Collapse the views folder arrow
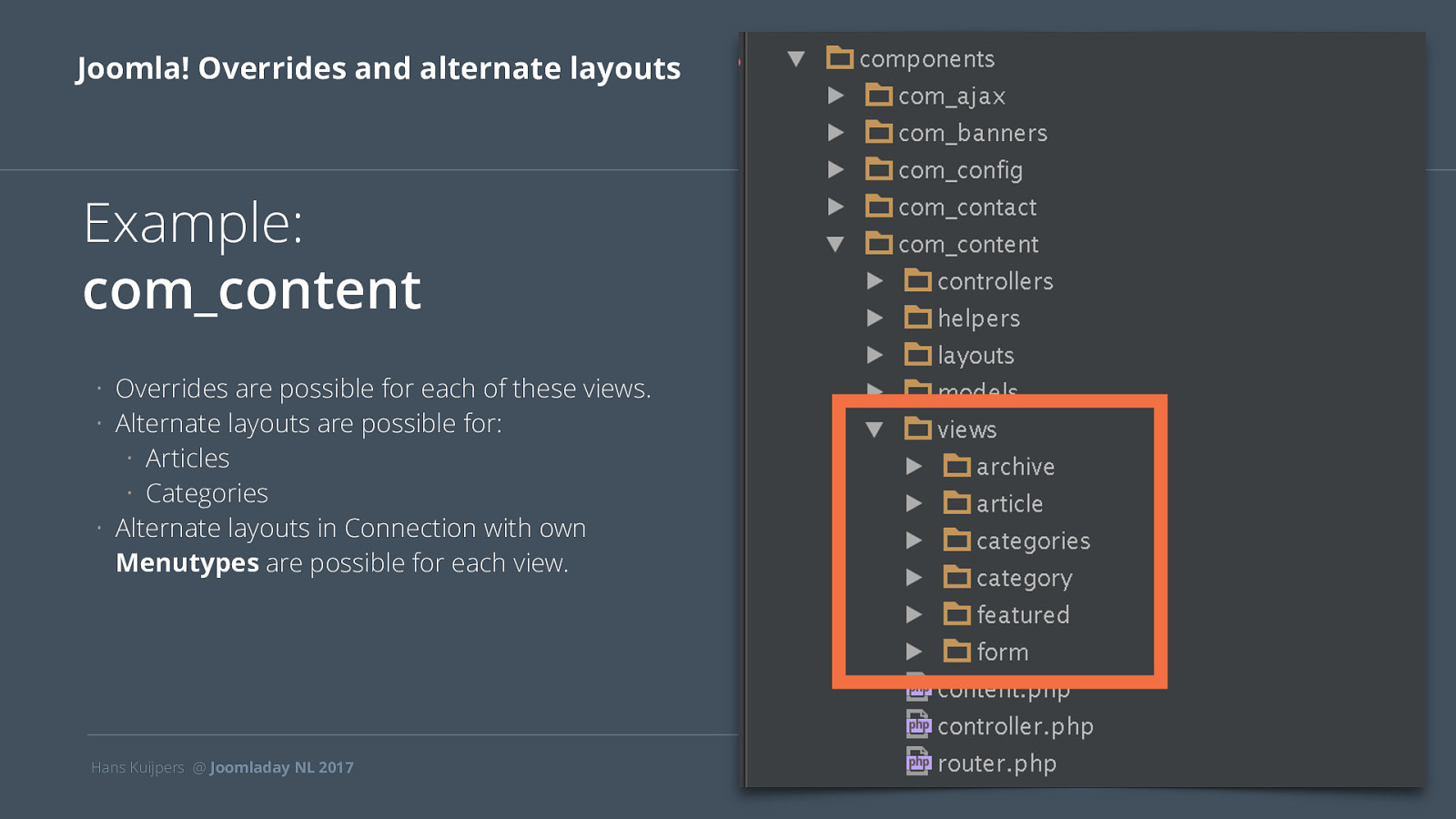Image resolution: width=1456 pixels, height=819 pixels. pyautogui.click(x=875, y=430)
